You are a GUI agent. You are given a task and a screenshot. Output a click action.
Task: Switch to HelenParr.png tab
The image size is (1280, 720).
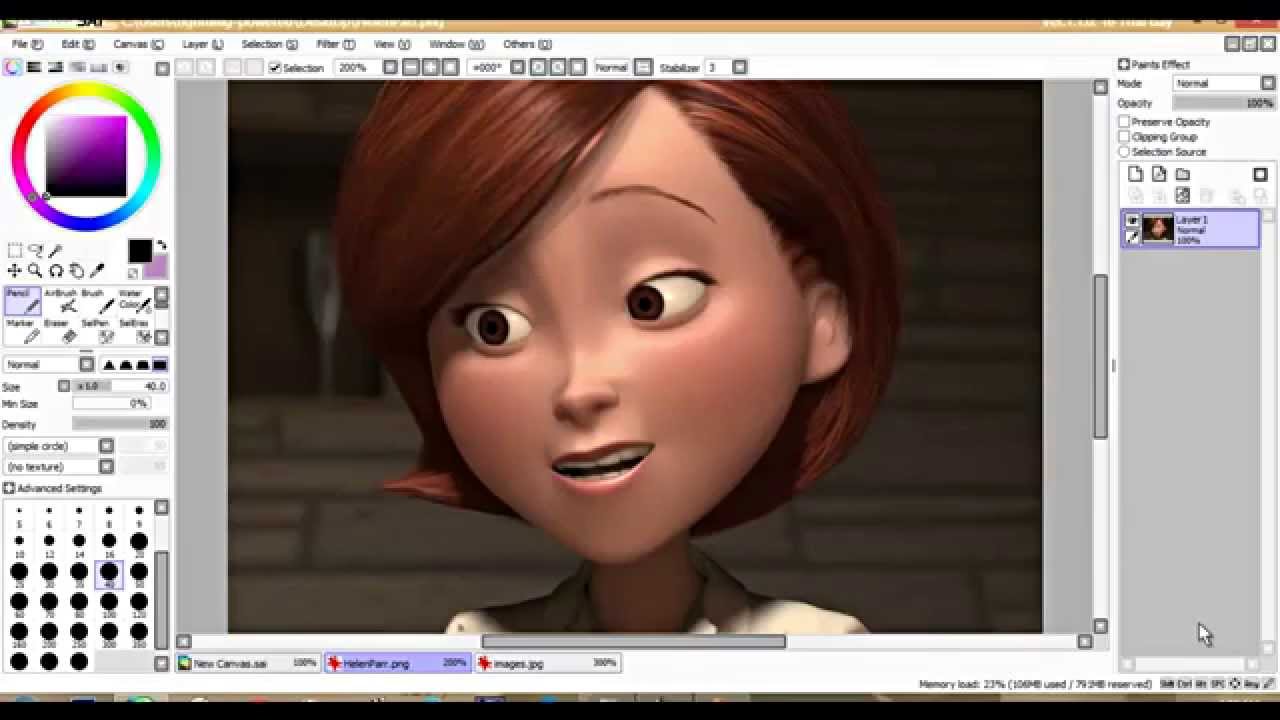tap(397, 663)
